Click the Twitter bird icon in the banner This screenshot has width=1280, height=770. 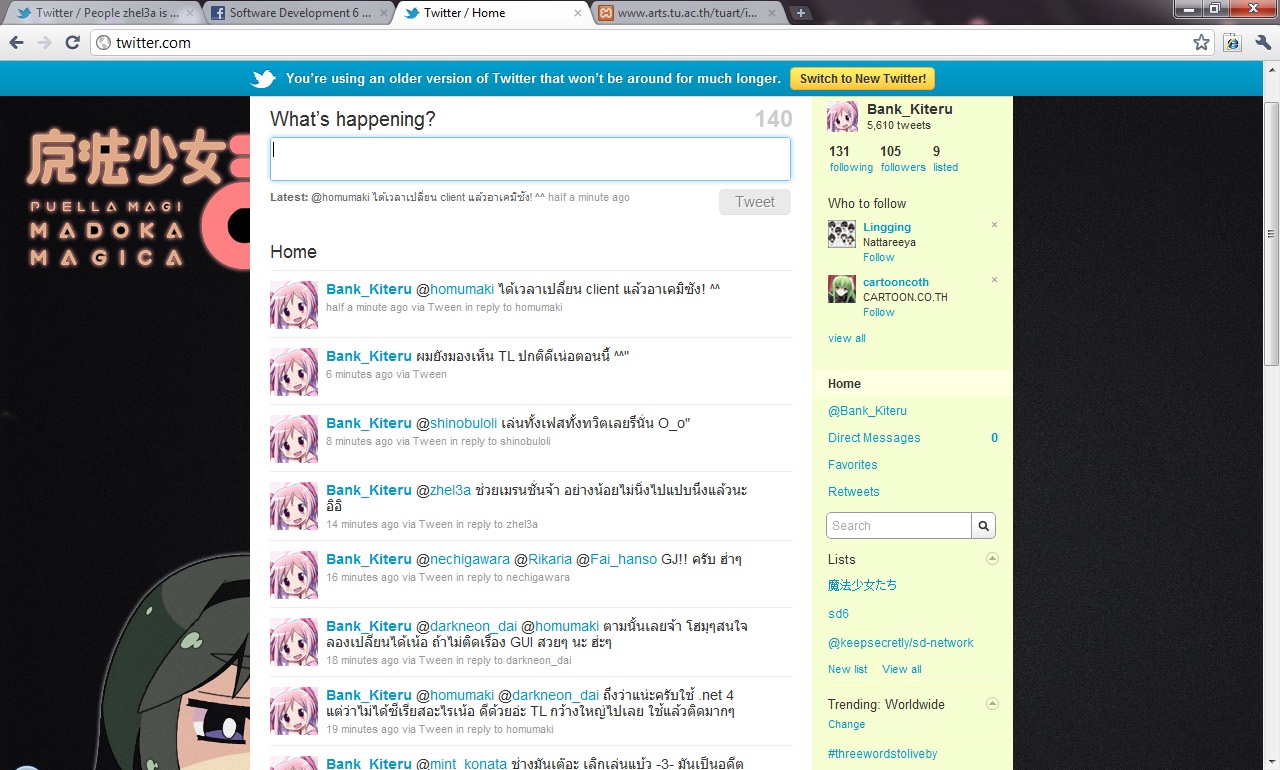click(263, 79)
